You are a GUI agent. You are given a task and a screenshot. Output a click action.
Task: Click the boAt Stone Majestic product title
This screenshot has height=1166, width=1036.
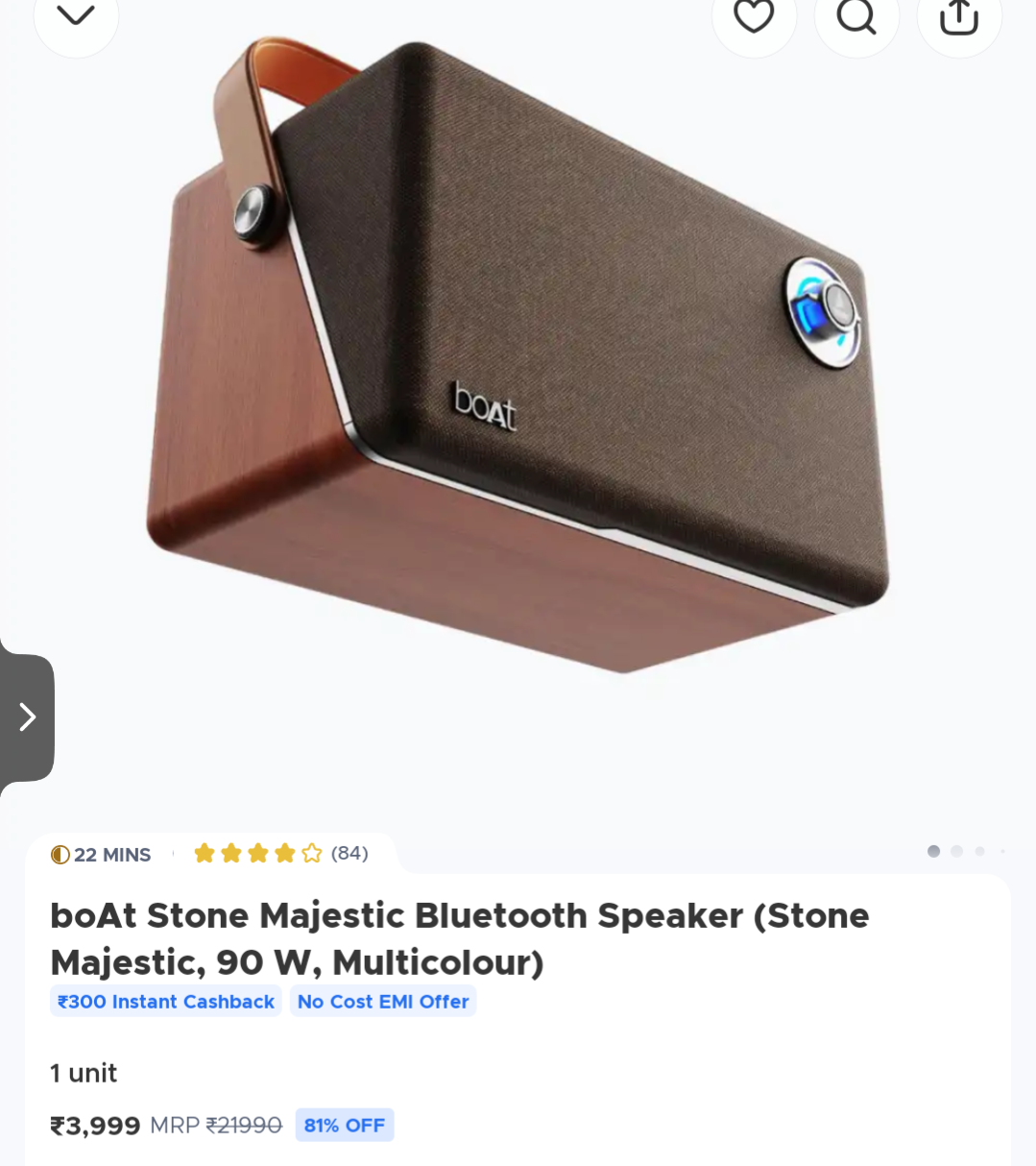pos(460,938)
